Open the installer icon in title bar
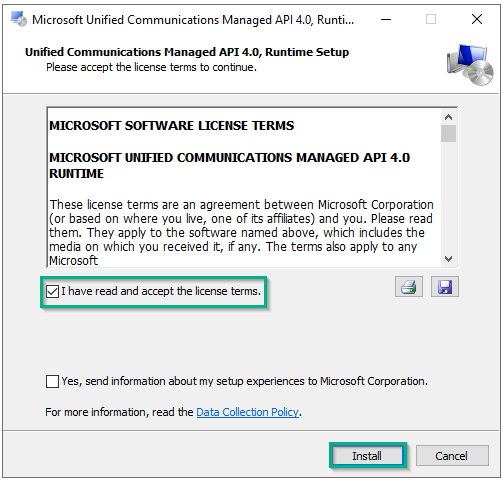This screenshot has height=481, width=503. [19, 19]
